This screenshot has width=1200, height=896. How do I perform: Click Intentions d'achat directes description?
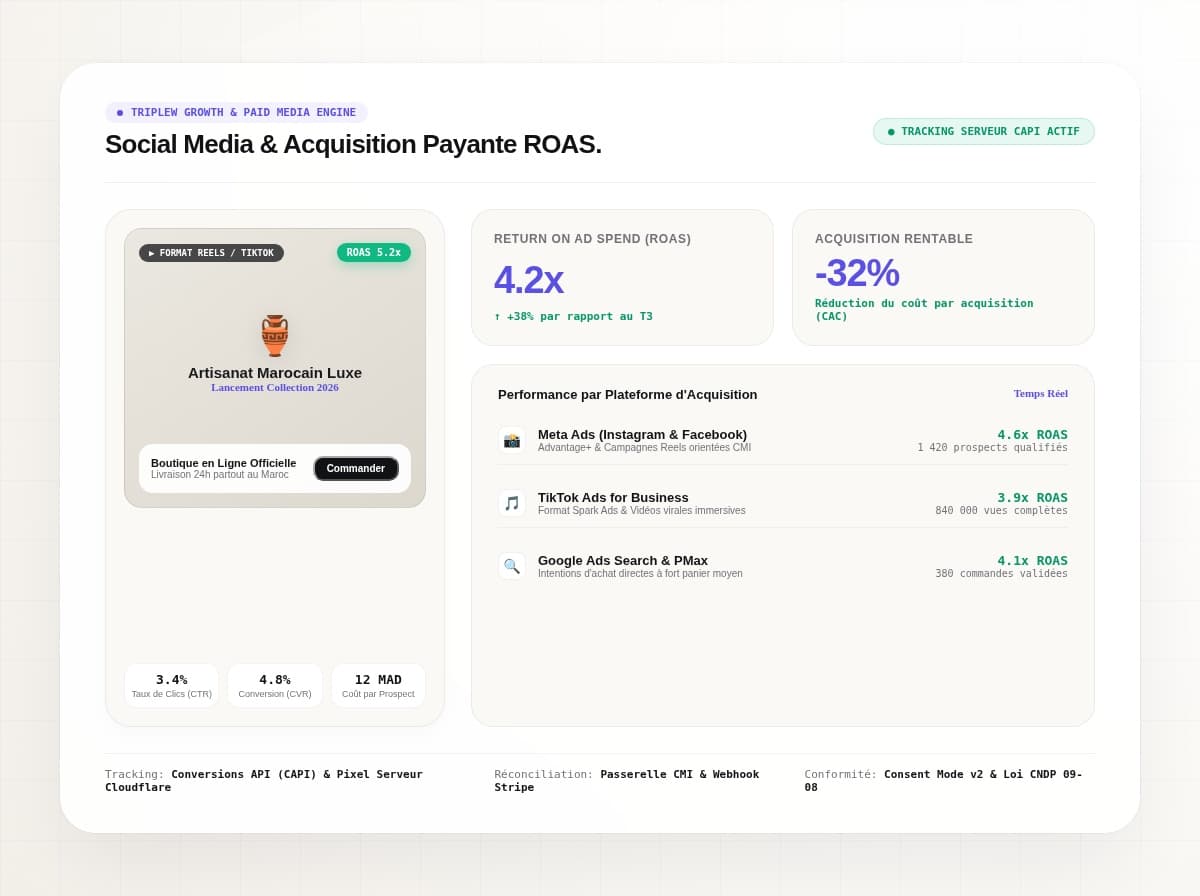coord(640,574)
